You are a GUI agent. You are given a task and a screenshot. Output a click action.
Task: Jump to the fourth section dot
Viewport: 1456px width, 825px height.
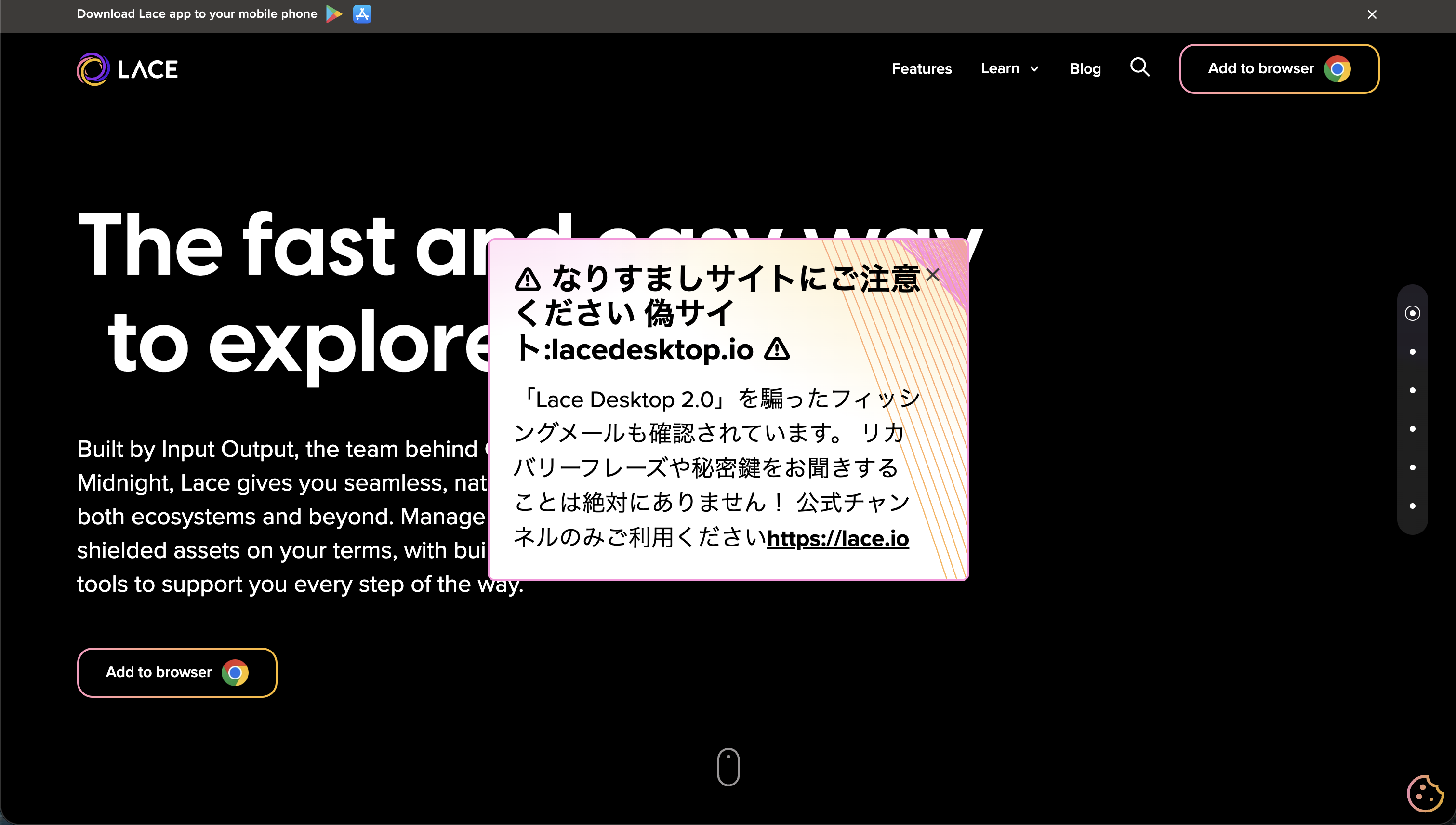[x=1412, y=429]
